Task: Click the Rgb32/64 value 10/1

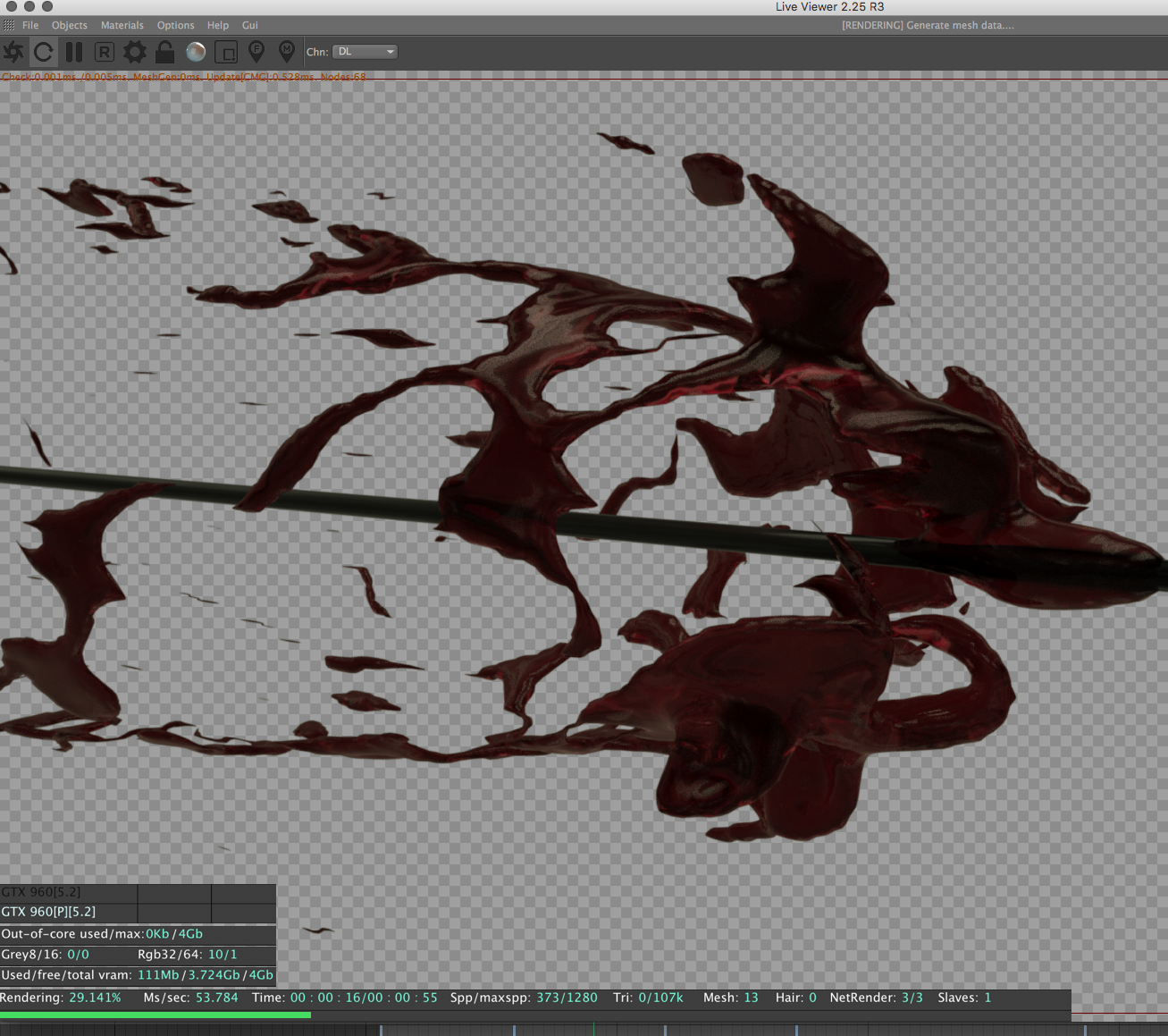Action: pyautogui.click(x=223, y=955)
